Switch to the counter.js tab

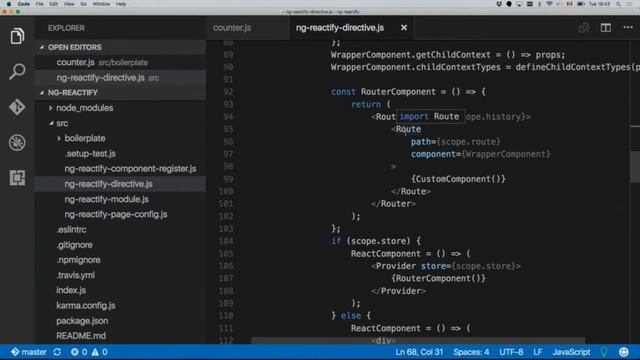click(x=232, y=28)
